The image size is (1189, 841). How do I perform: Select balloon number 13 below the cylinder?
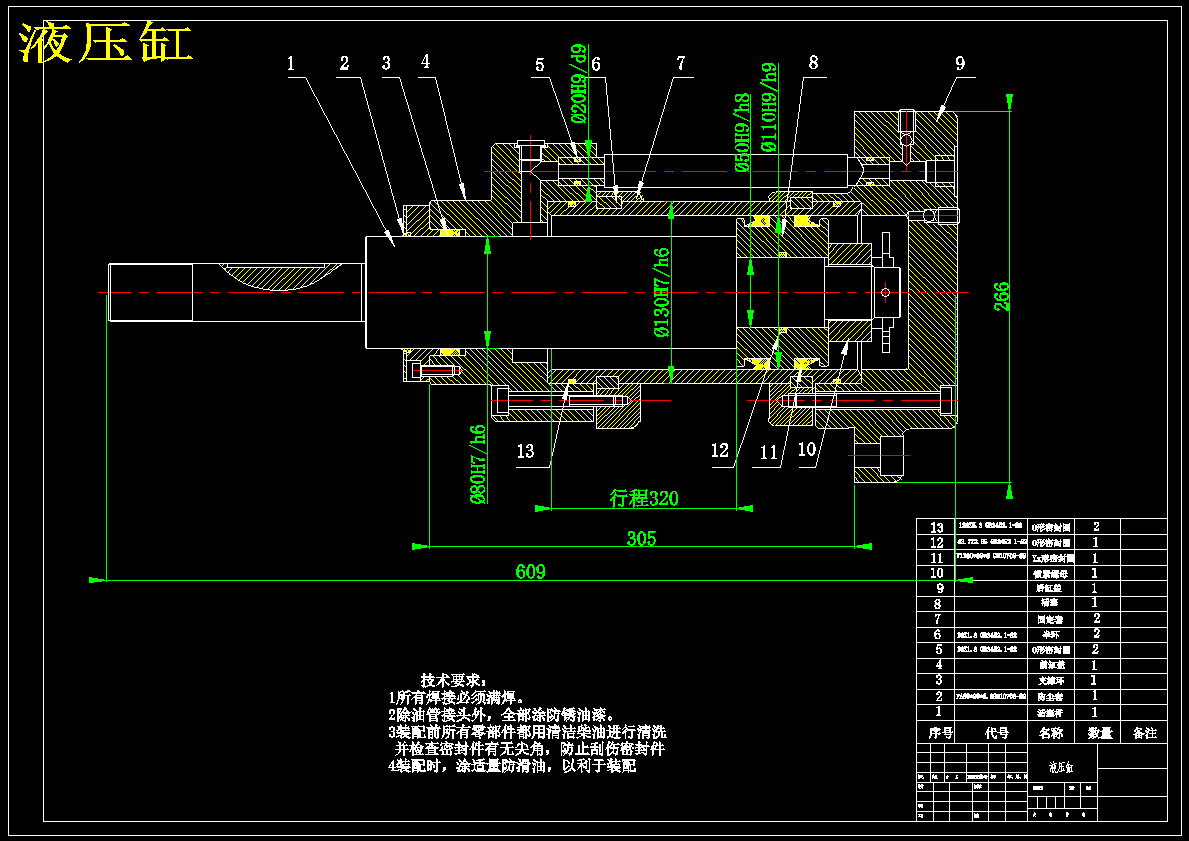(525, 452)
